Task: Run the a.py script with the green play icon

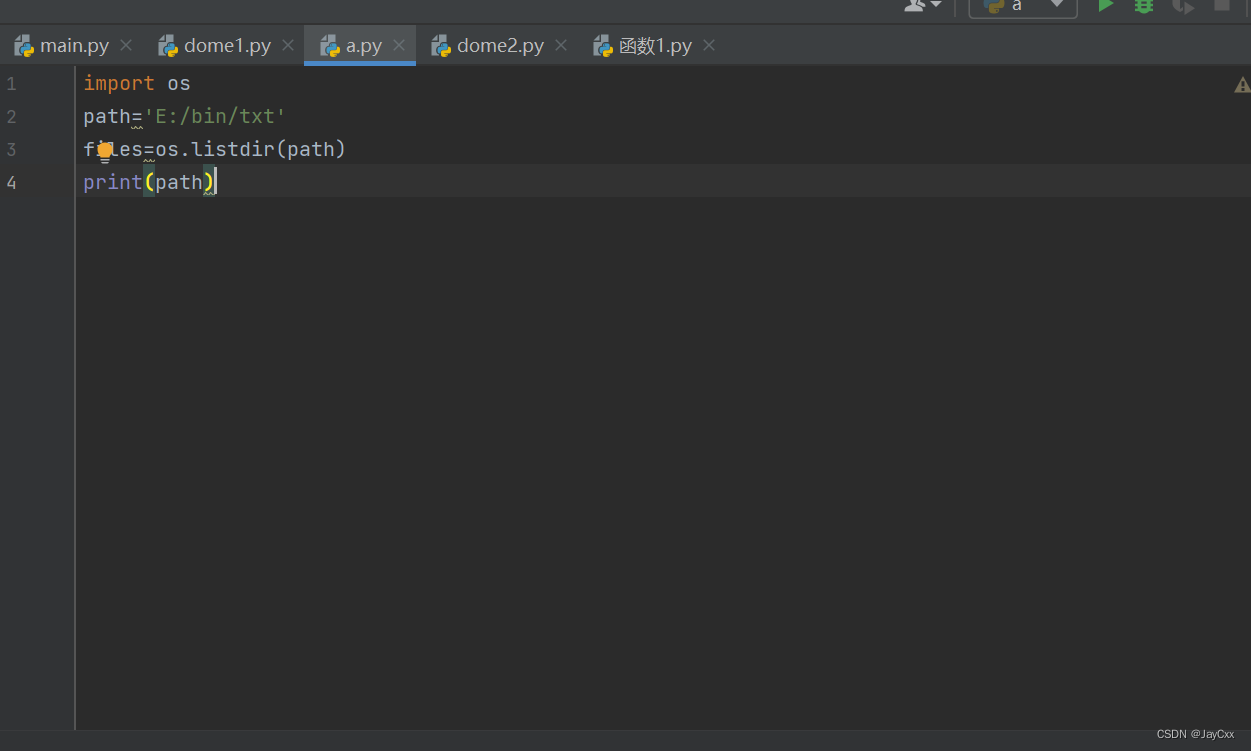Action: pyautogui.click(x=1104, y=6)
